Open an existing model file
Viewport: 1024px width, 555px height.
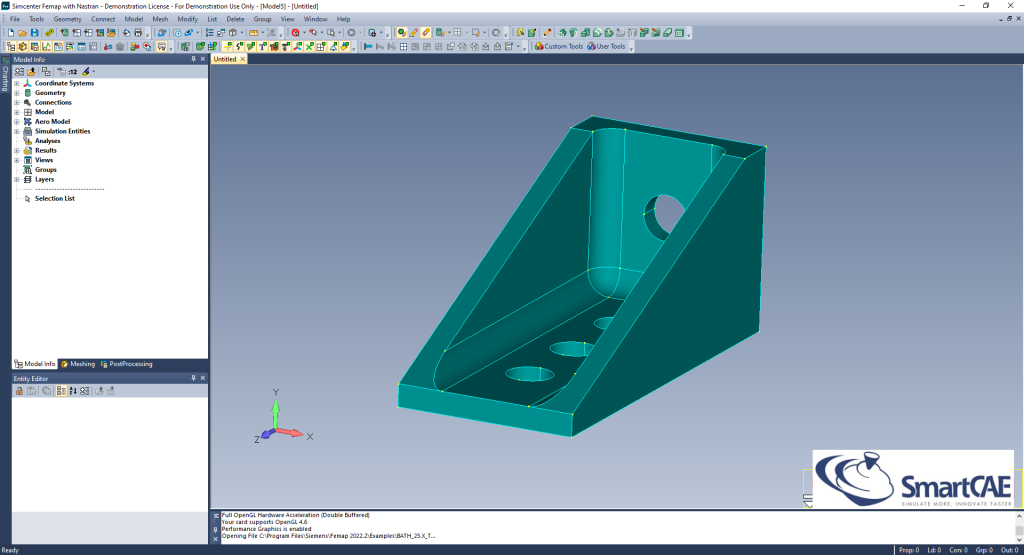22,33
